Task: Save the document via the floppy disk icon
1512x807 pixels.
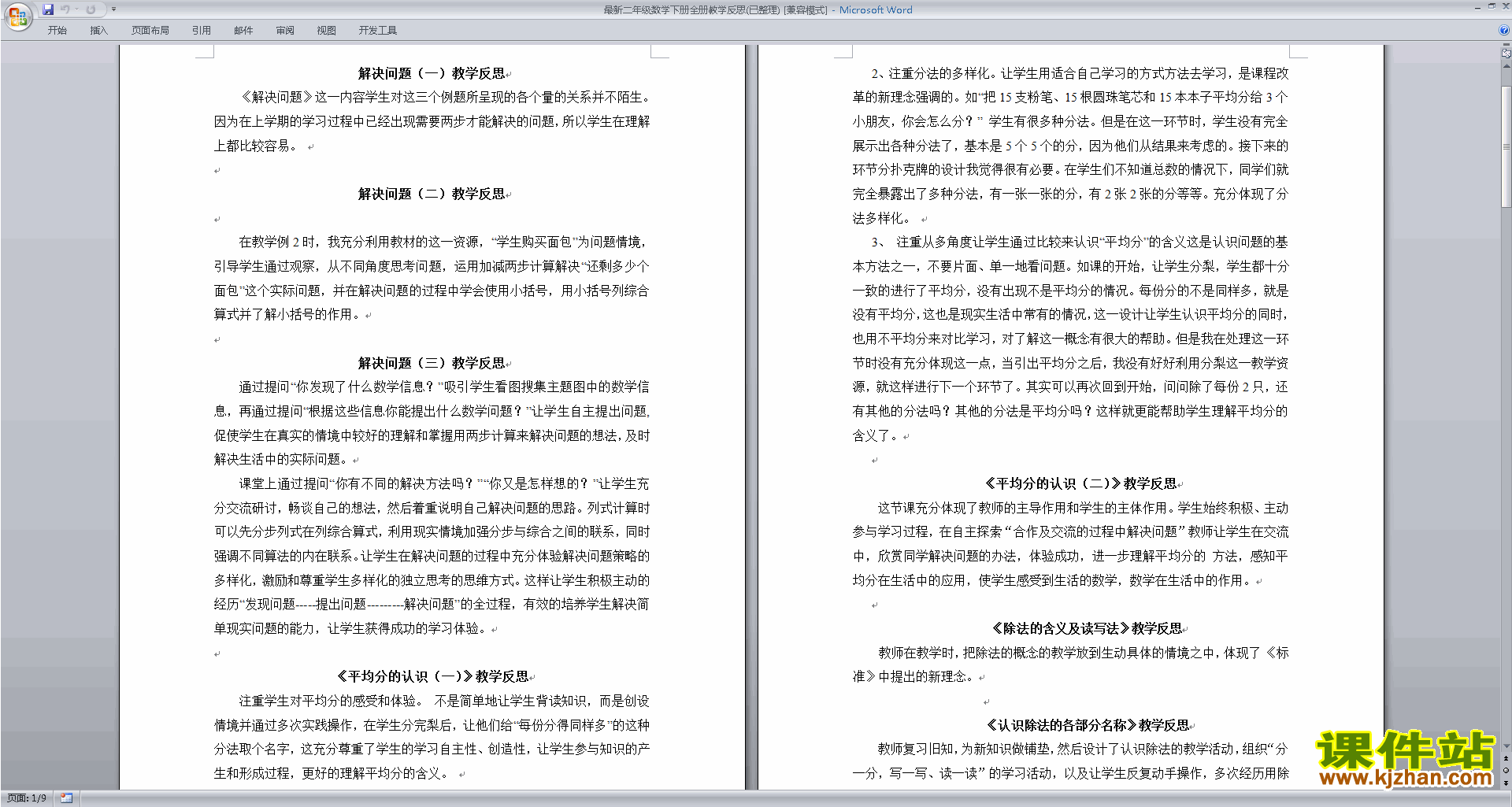Action: click(x=48, y=9)
